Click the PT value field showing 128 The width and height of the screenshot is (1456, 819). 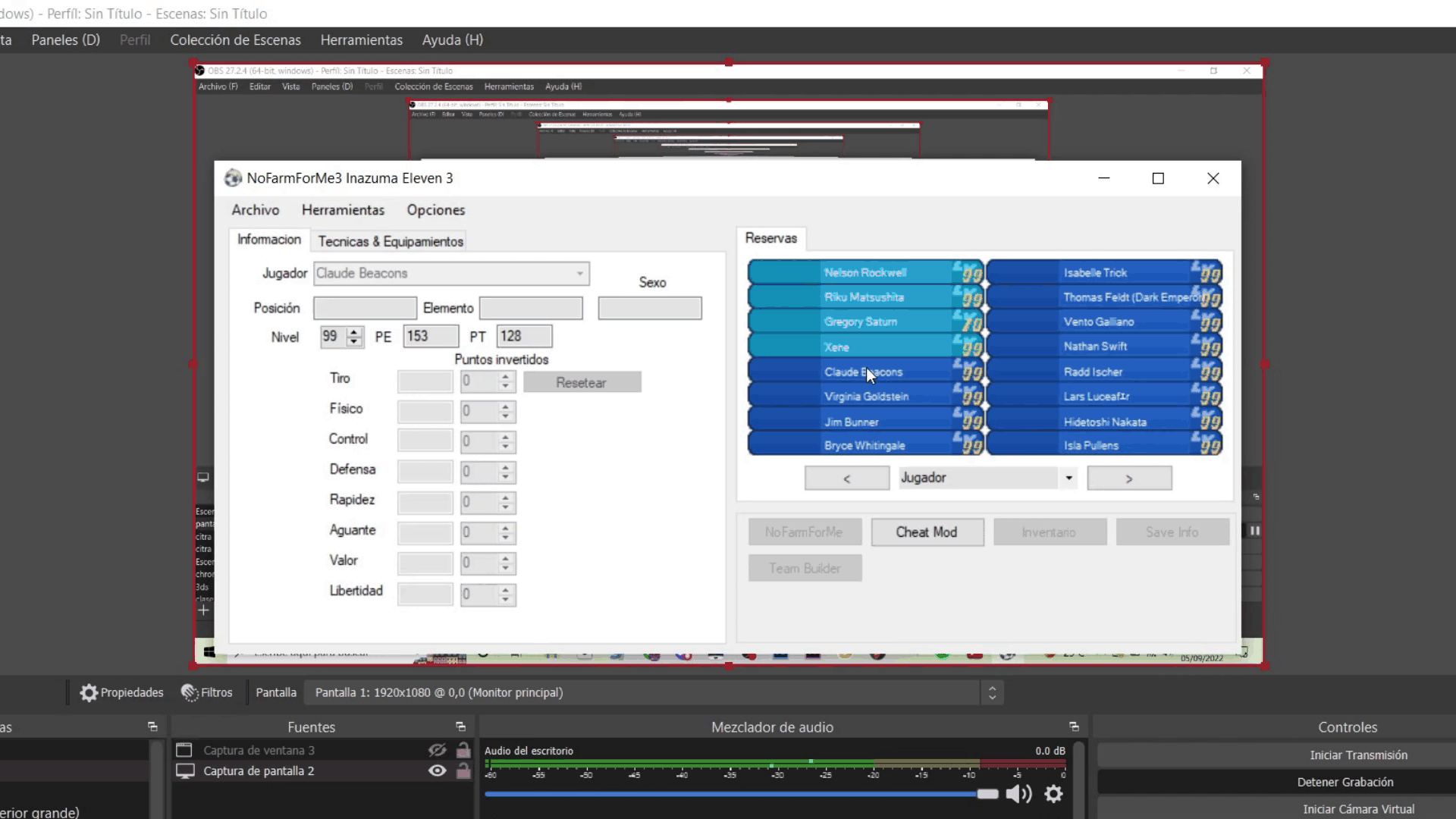pyautogui.click(x=524, y=337)
